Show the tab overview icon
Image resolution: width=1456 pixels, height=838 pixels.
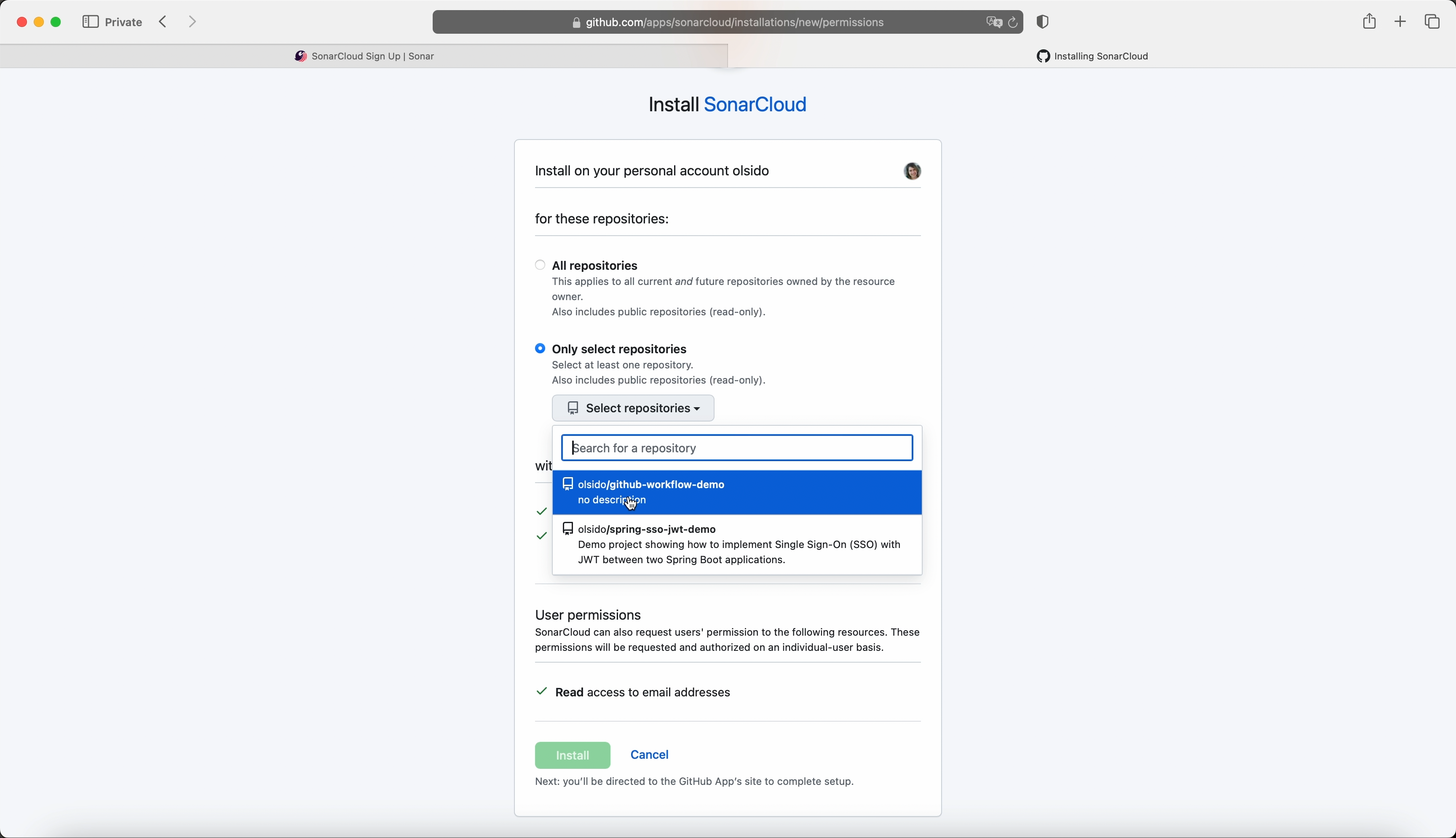click(1433, 22)
